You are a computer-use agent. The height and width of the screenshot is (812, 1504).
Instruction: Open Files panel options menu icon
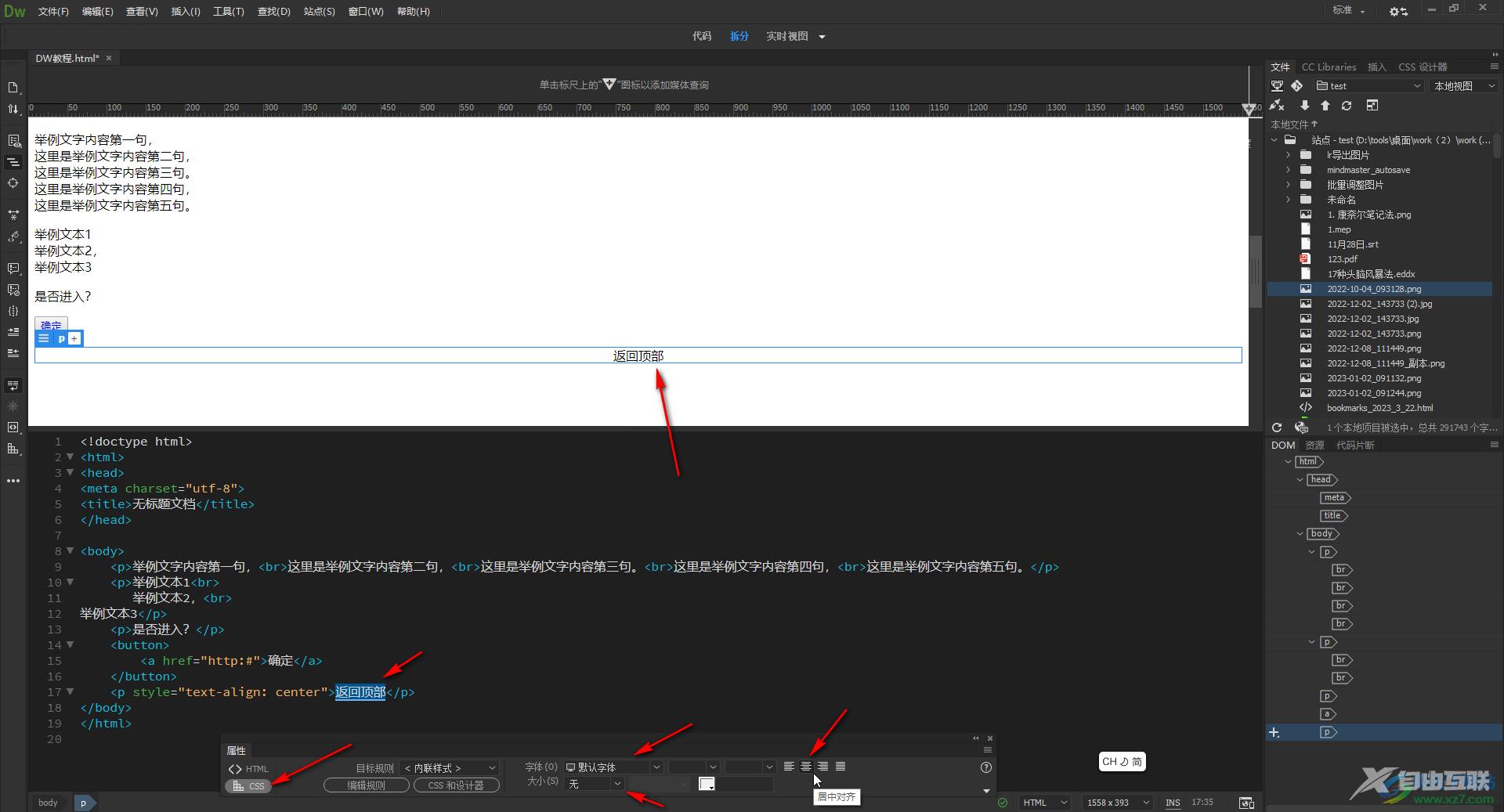pyautogui.click(x=1494, y=67)
